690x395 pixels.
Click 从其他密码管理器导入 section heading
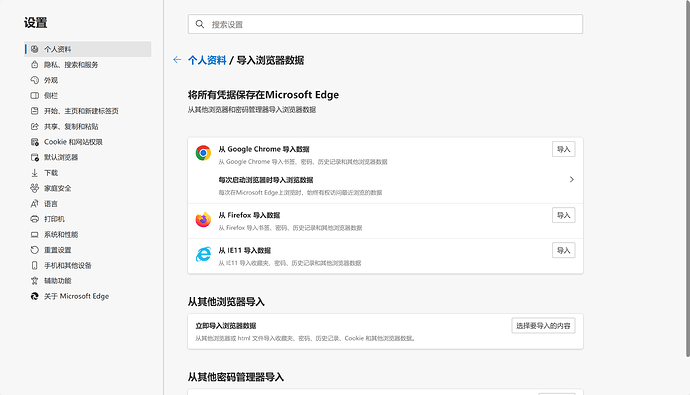point(236,377)
